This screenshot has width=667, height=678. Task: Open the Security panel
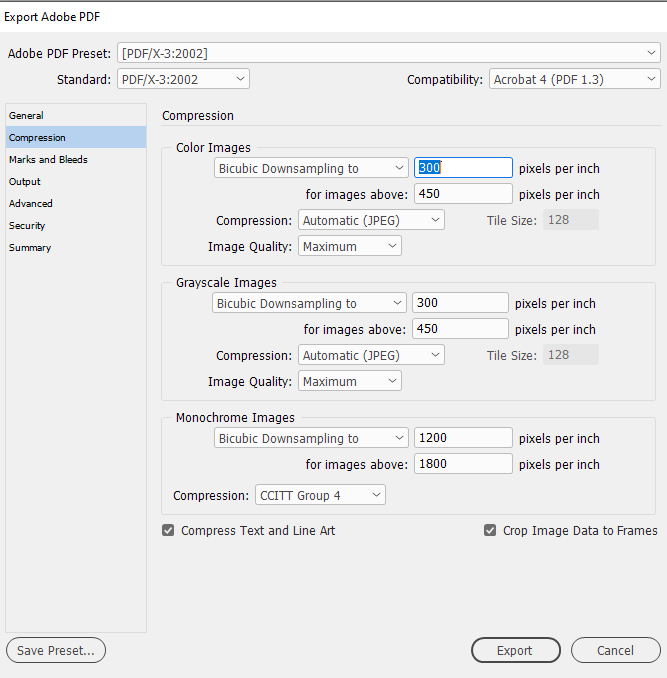click(76, 226)
